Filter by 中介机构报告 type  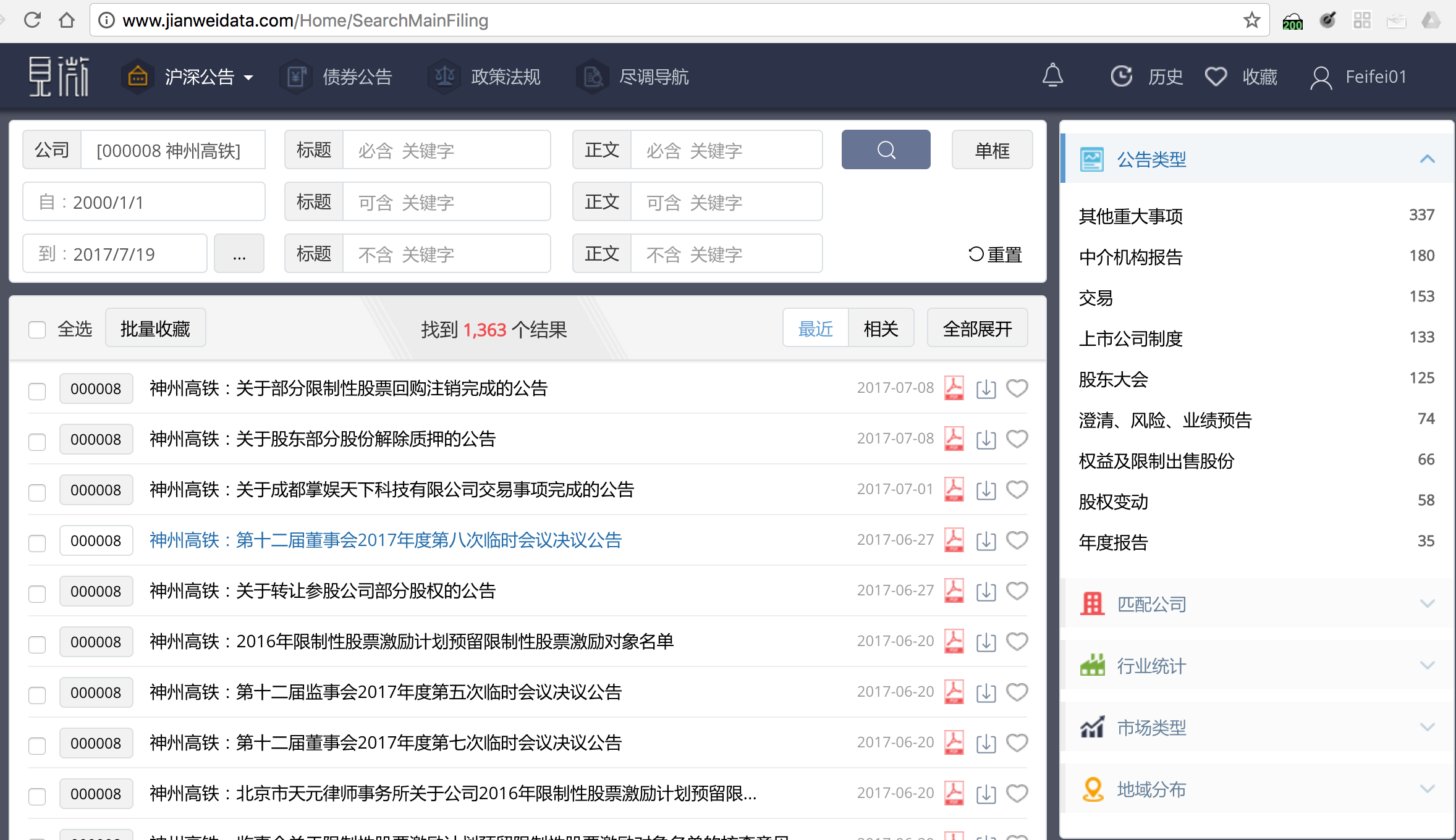(x=1130, y=256)
